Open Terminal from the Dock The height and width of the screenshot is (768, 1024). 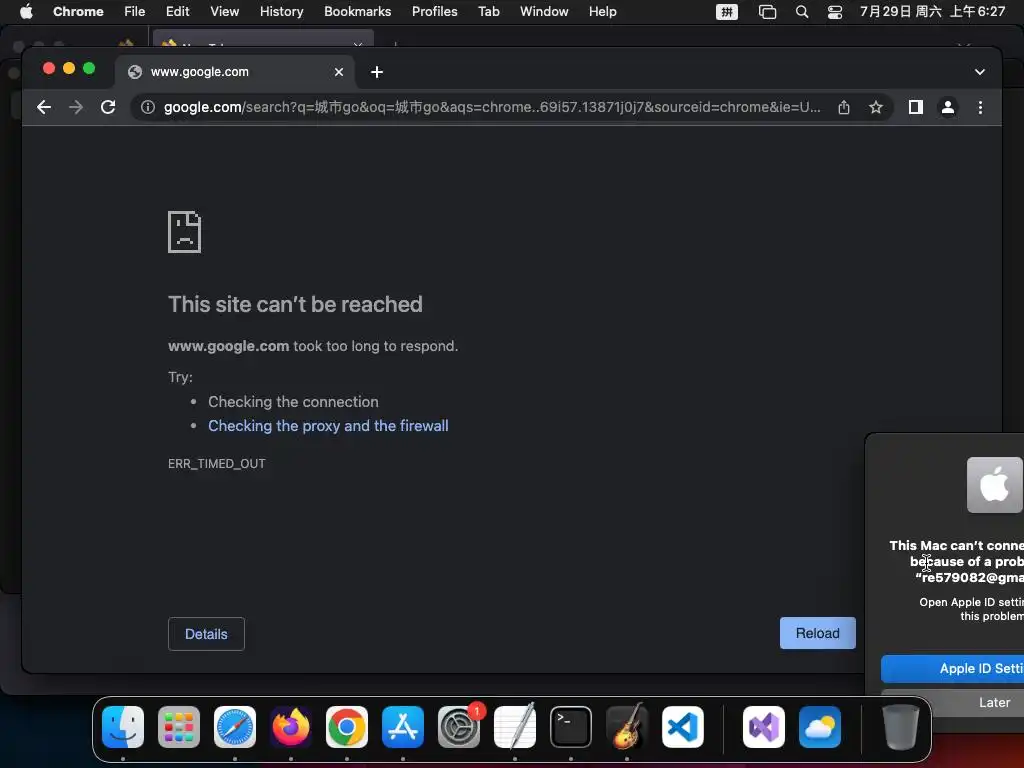click(571, 727)
